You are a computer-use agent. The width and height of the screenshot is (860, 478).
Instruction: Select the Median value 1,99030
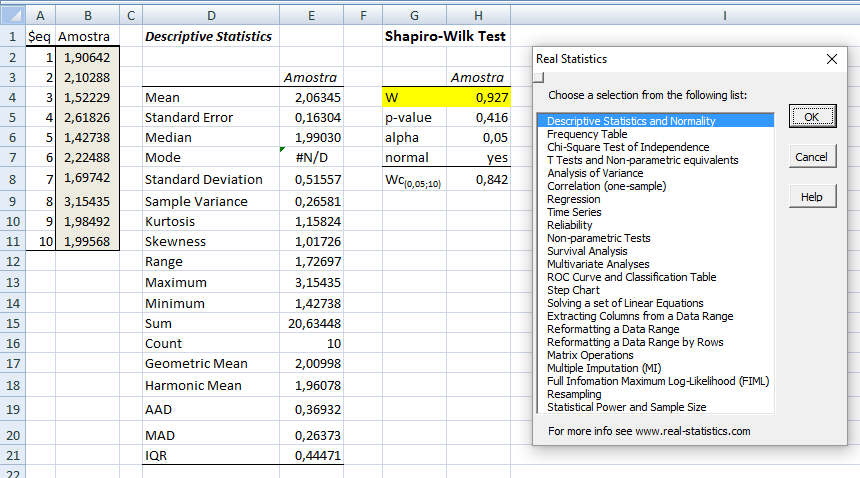312,138
